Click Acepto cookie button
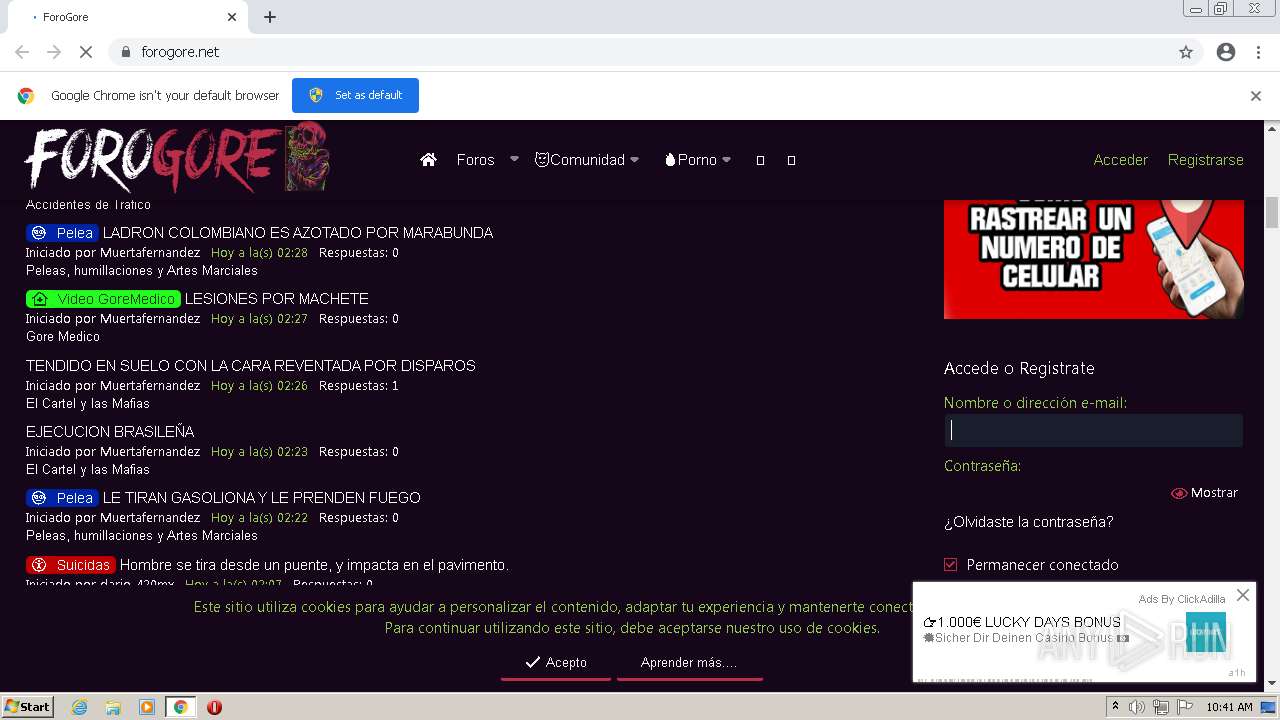Image resolution: width=1280 pixels, height=720 pixels. pos(556,663)
